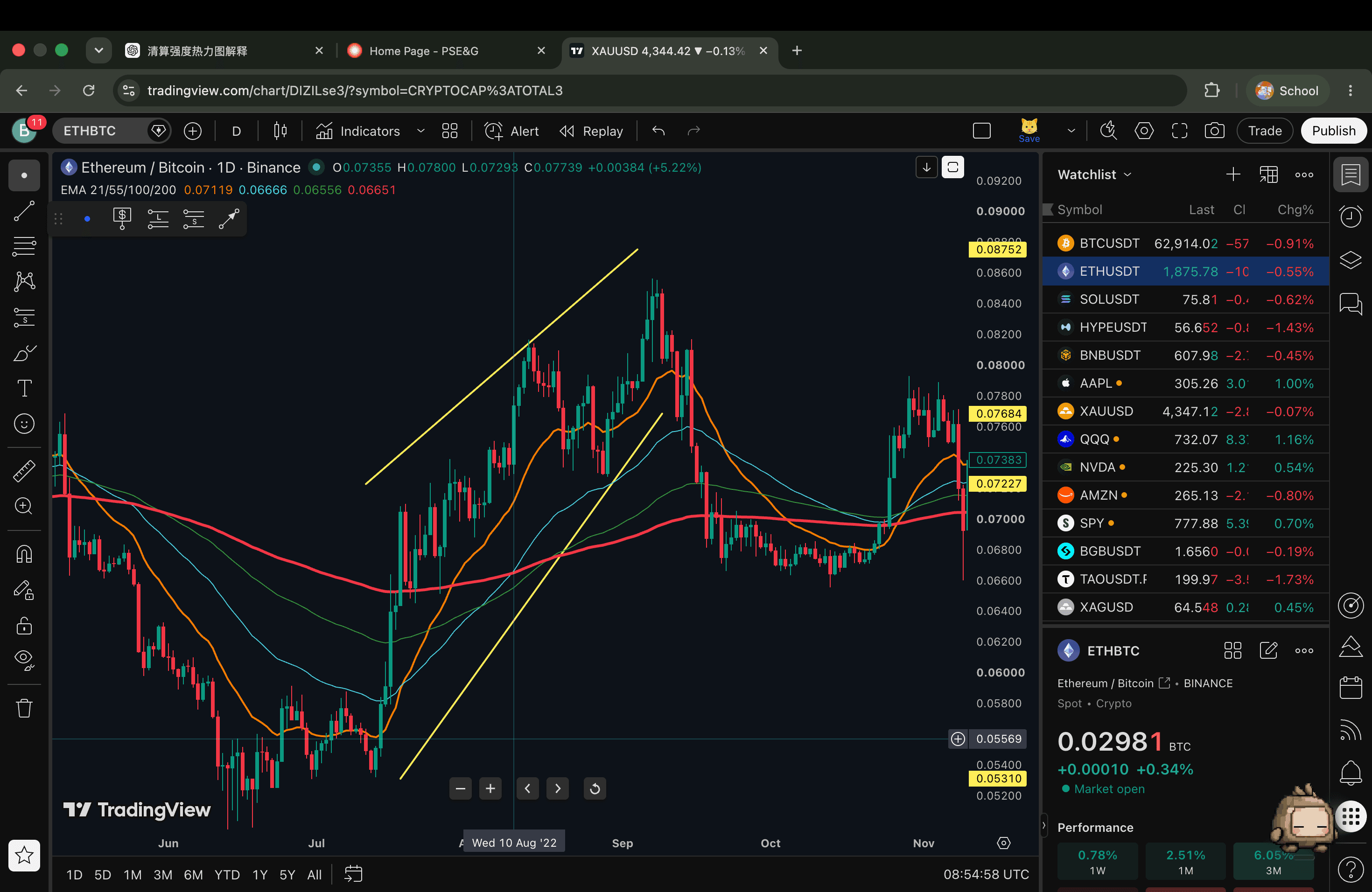Expand the Watchlist name dropdown
1372x892 pixels.
coord(1094,174)
